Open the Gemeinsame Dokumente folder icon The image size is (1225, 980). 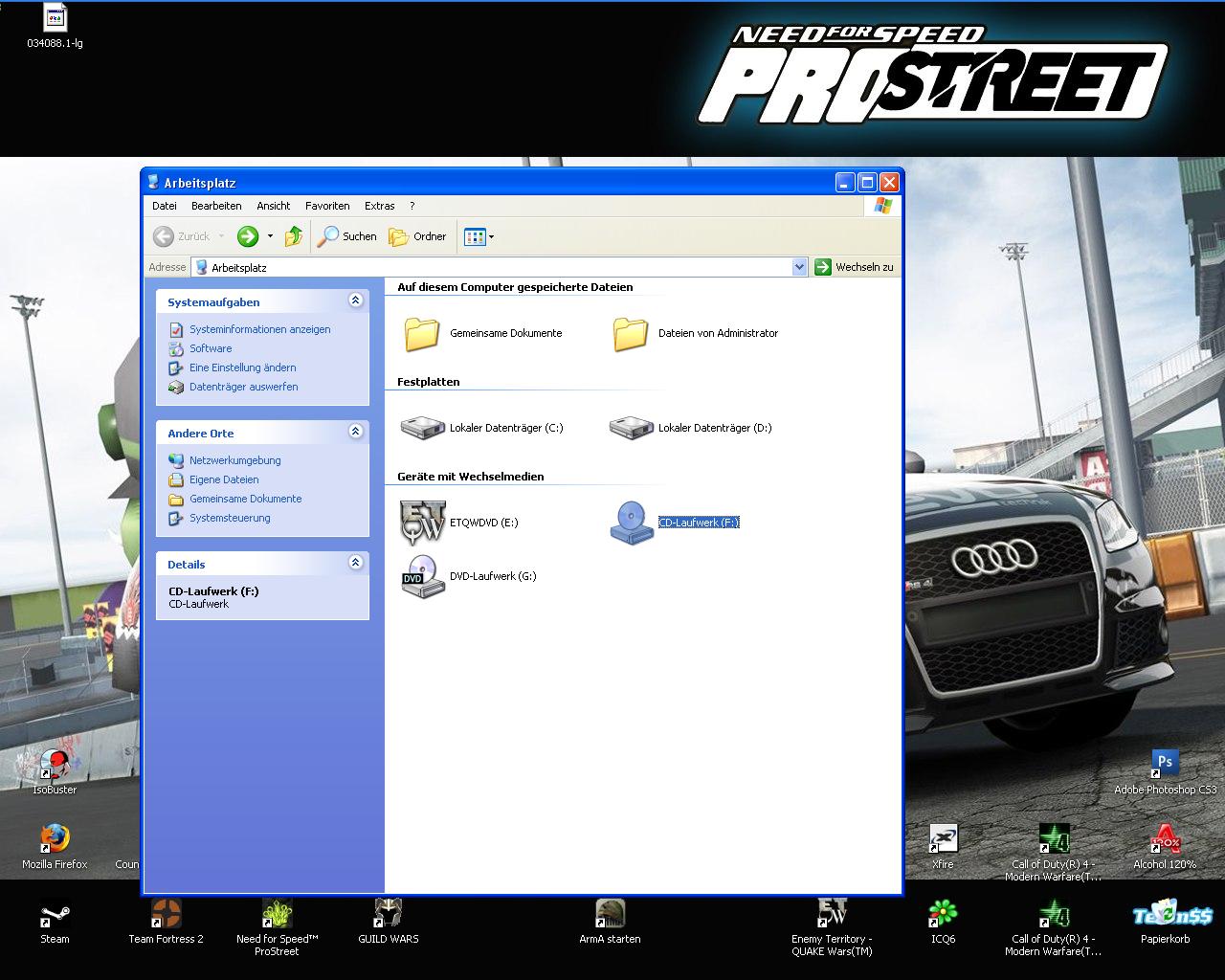click(421, 334)
